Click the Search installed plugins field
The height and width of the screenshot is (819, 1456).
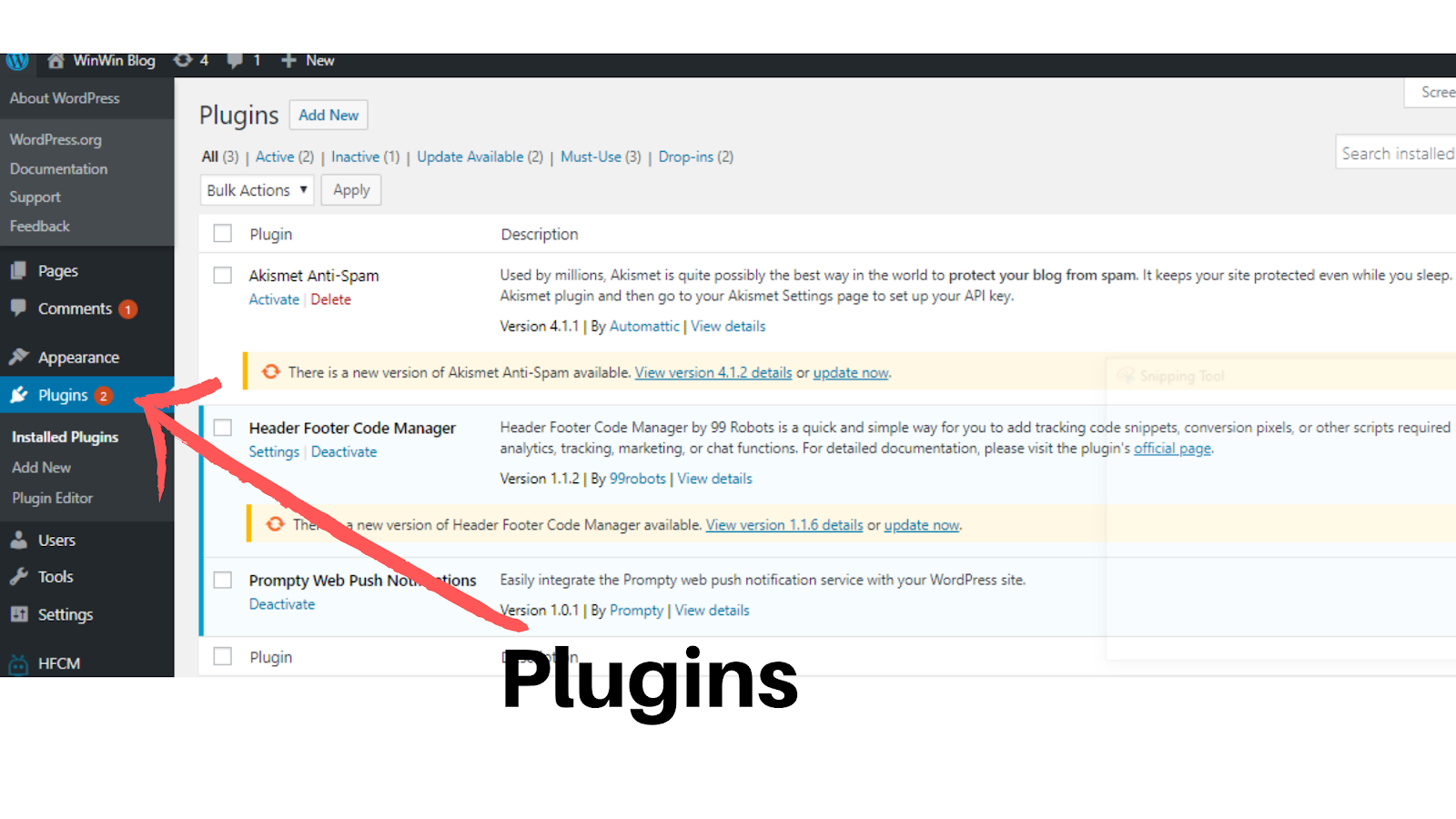coord(1396,154)
